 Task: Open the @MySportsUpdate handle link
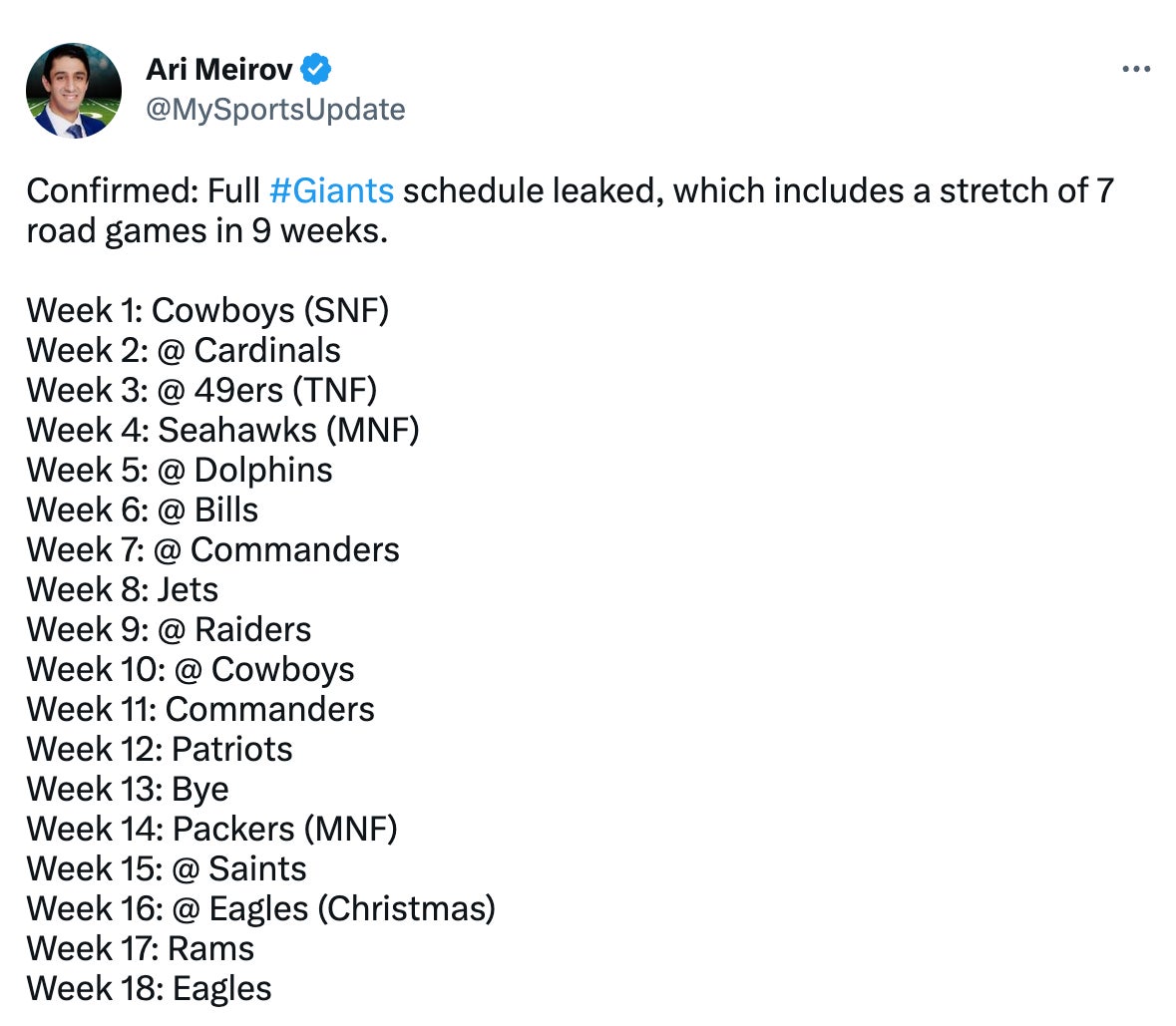click(275, 109)
